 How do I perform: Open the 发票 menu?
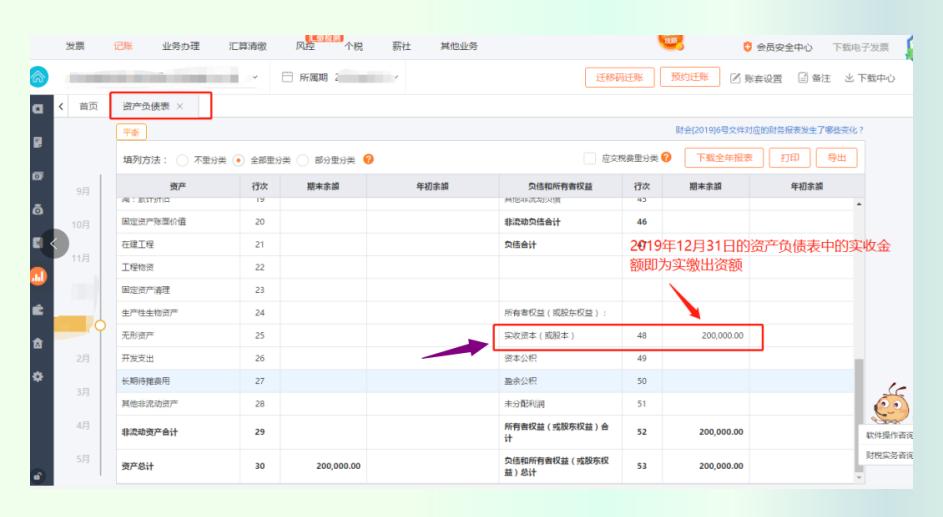click(75, 46)
